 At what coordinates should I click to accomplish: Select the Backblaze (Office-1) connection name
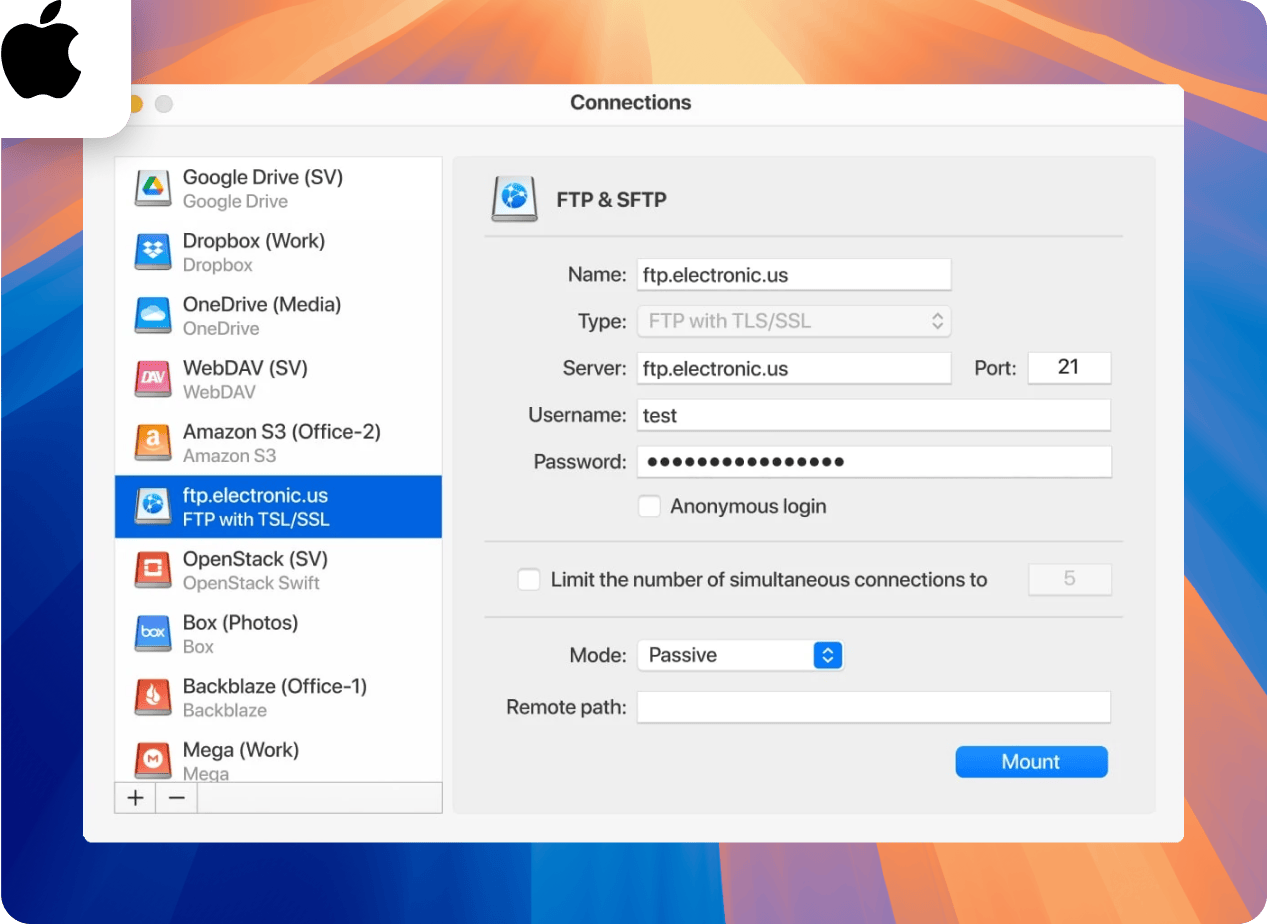click(275, 687)
